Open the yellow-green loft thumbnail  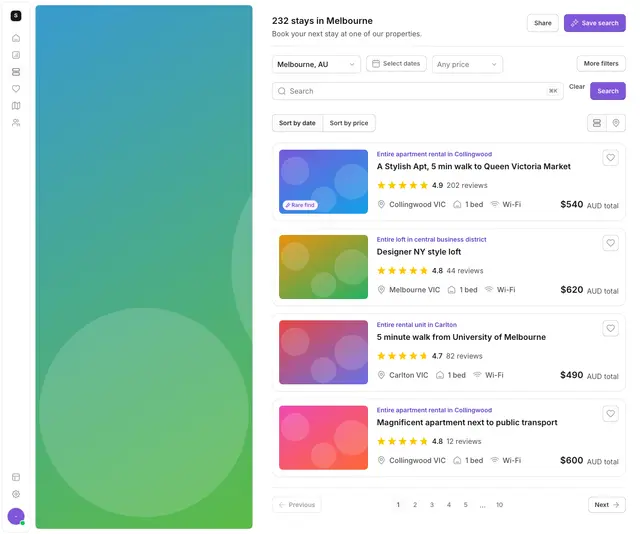pyautogui.click(x=323, y=267)
